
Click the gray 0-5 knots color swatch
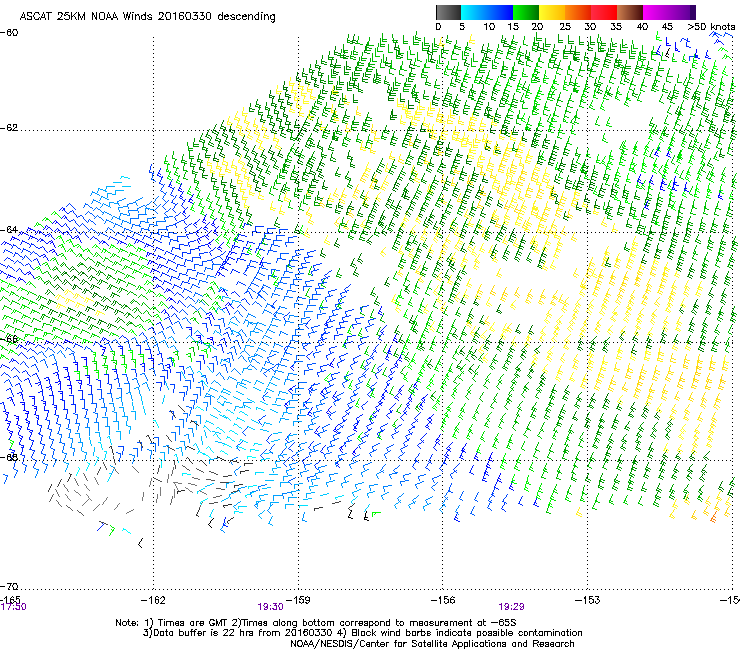pos(448,12)
